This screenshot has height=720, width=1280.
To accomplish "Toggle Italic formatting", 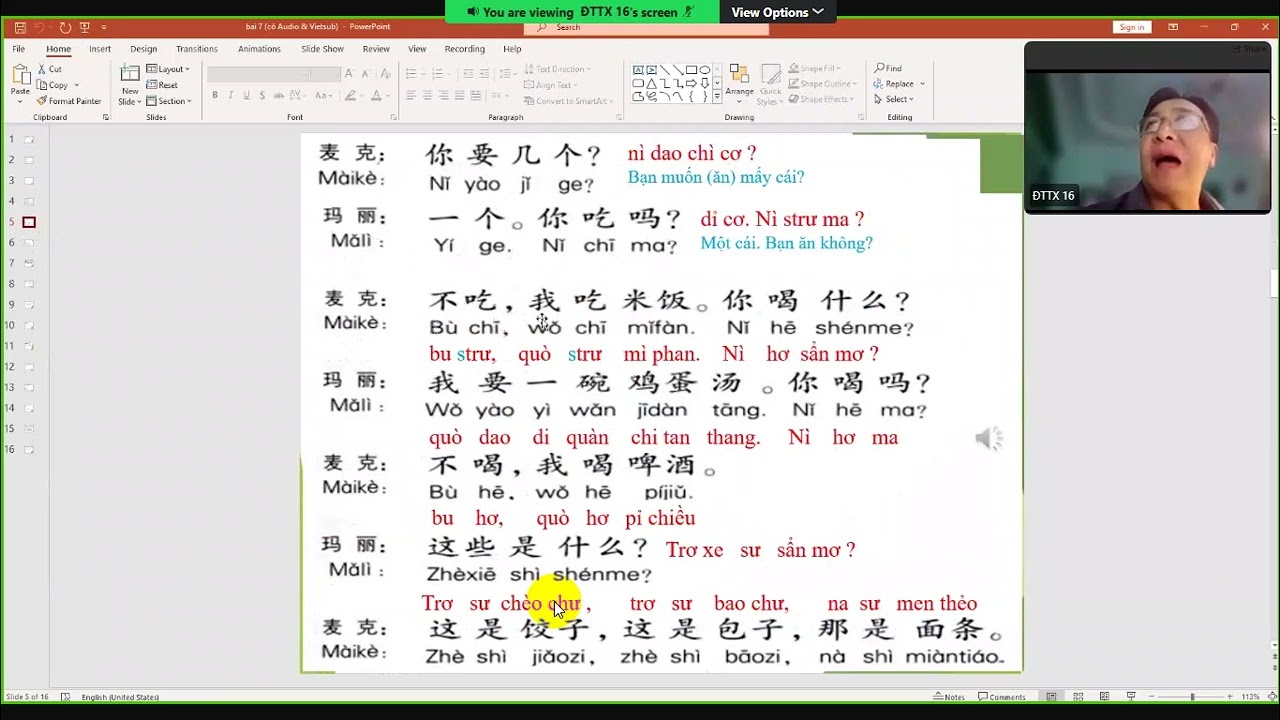I will click(230, 95).
